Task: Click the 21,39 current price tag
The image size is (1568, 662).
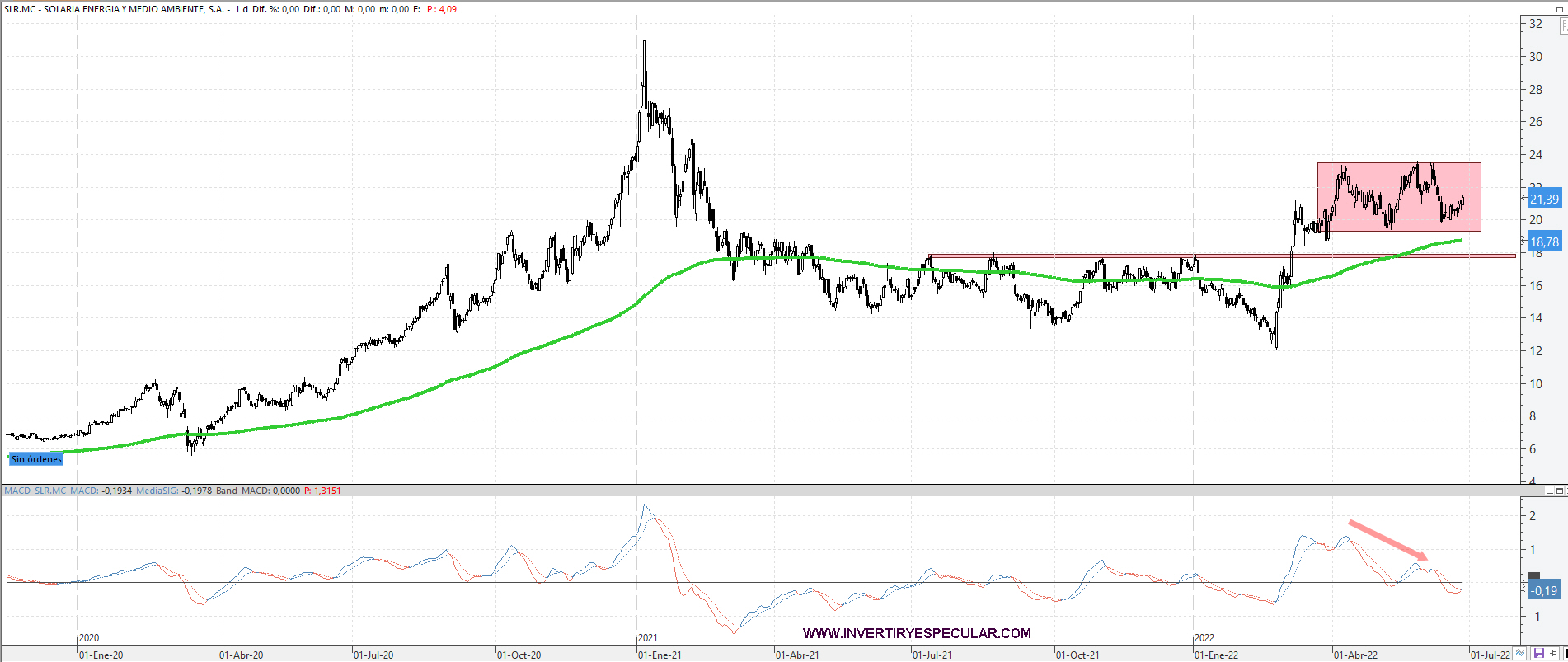Action: tap(1544, 199)
